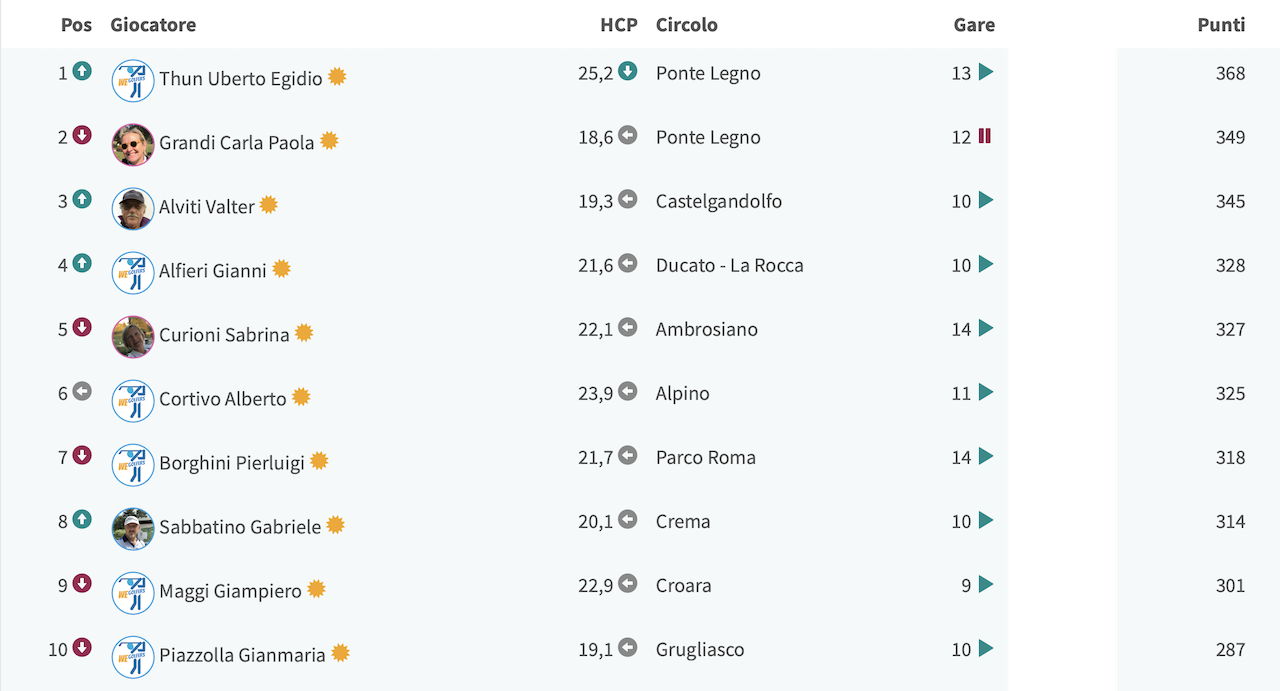
Task: Click the gray HCP arrow next to 18,6
Action: point(627,135)
